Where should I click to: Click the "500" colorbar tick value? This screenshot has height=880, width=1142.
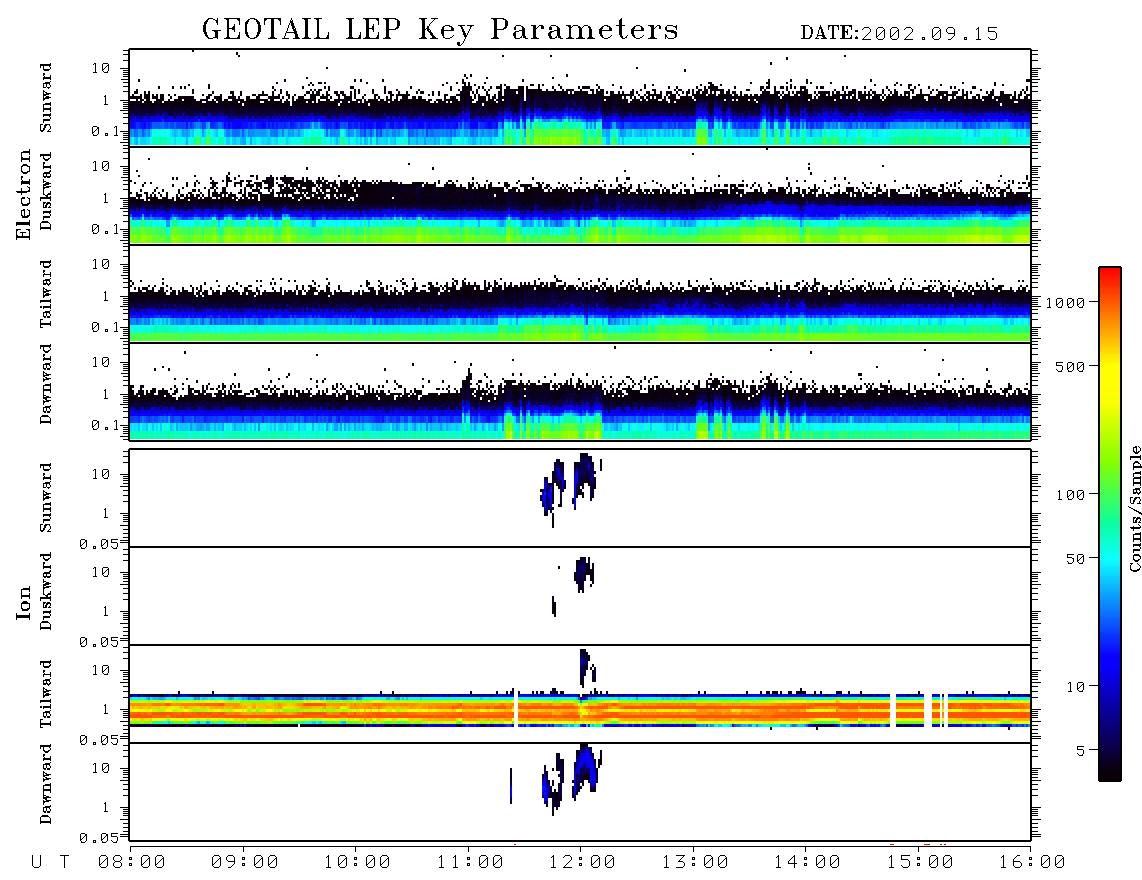[x=1070, y=366]
